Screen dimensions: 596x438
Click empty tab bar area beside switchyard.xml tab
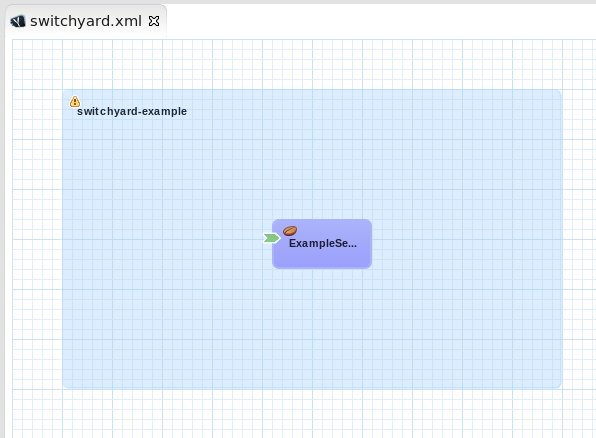[x=380, y=21]
